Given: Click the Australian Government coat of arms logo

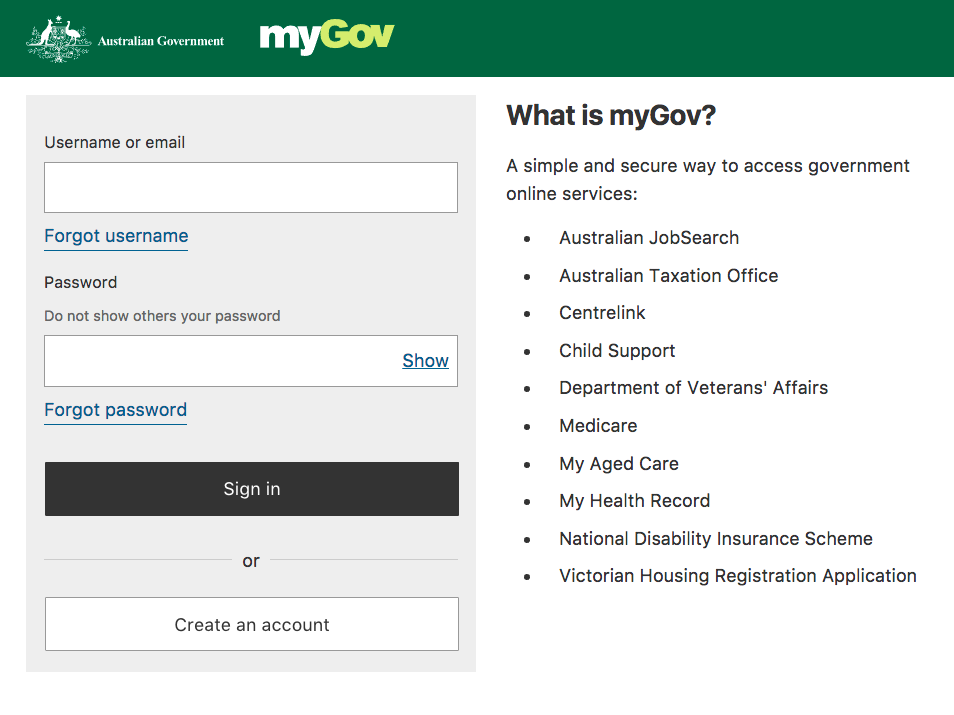Looking at the screenshot, I should (x=58, y=40).
